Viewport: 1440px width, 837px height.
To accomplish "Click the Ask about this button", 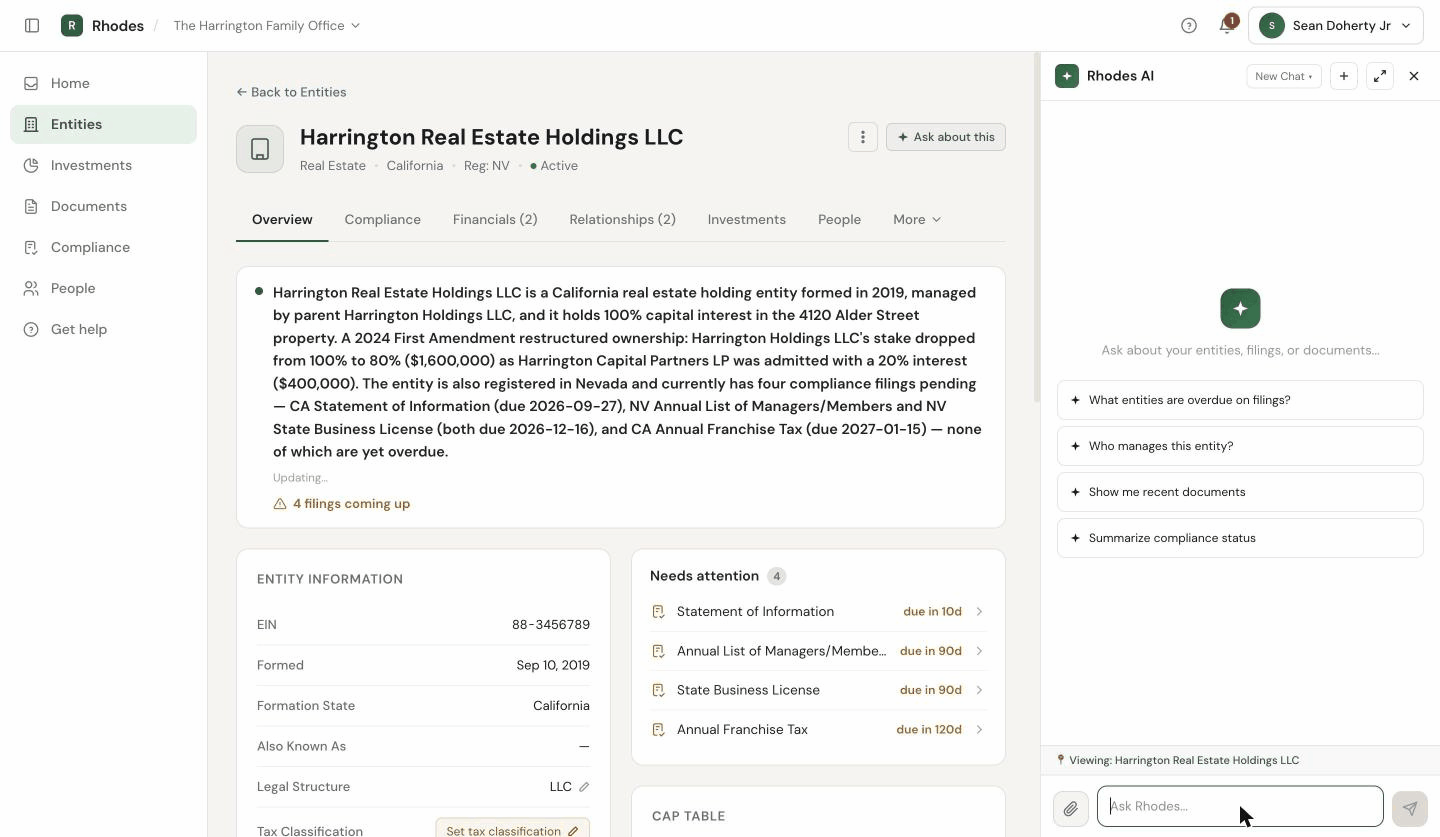I will pyautogui.click(x=946, y=137).
